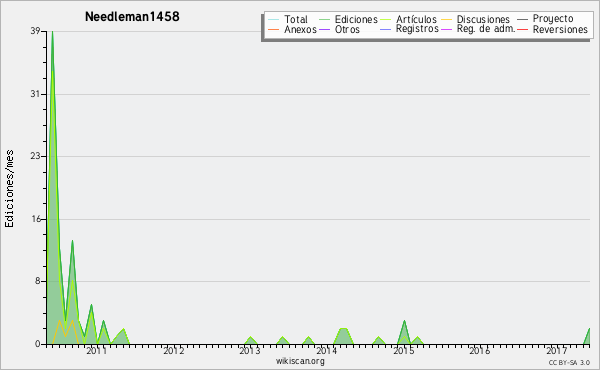Click the 2015 x-axis label
Image resolution: width=600 pixels, height=370 pixels.
[404, 350]
